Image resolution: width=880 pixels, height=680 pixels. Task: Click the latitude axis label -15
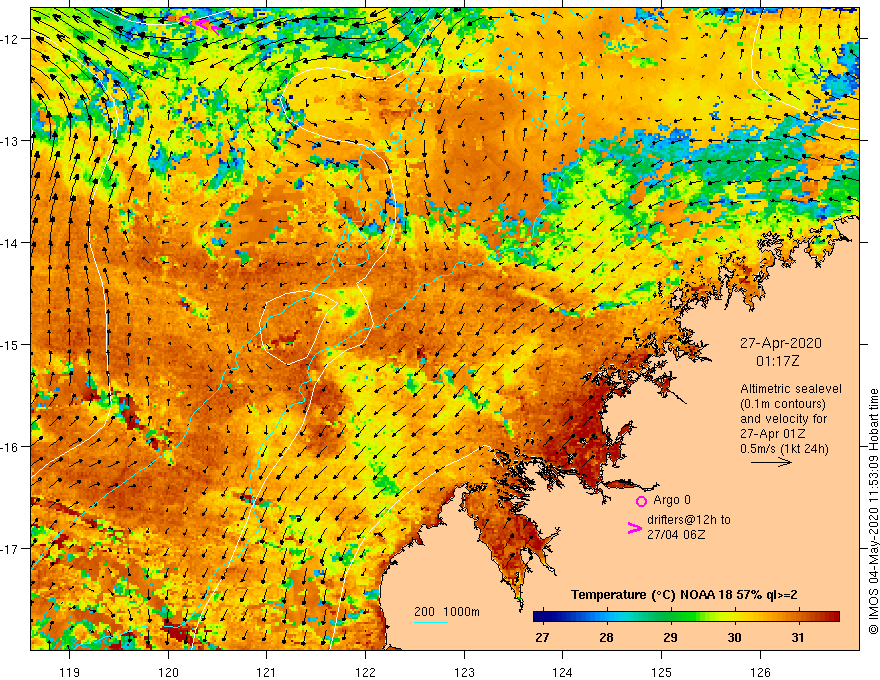[x=10, y=344]
